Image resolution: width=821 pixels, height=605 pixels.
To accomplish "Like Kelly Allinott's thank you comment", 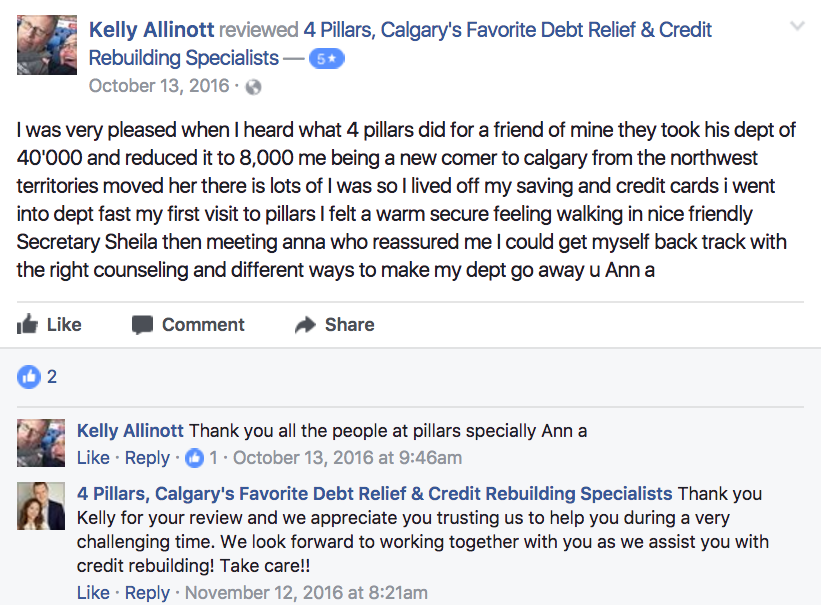I will (93, 458).
